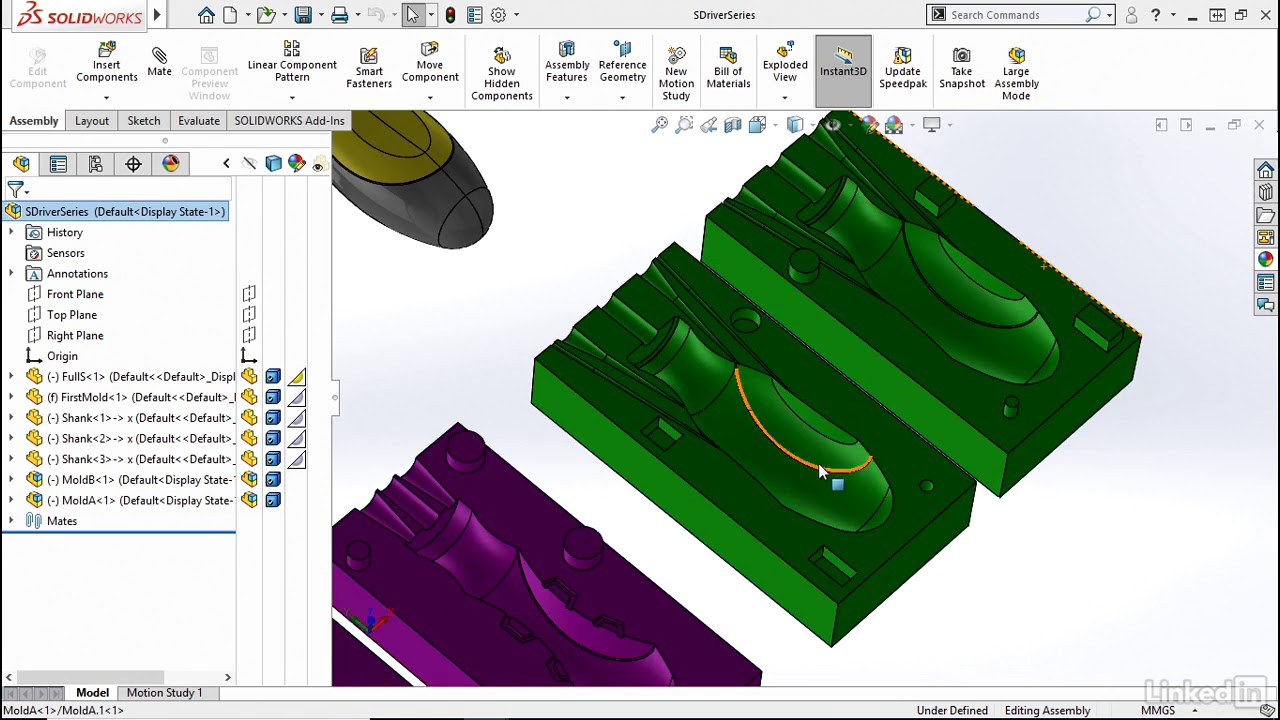Toggle hide/show for FirstMold<1> component
The height and width of the screenshot is (720, 1280).
(249, 397)
